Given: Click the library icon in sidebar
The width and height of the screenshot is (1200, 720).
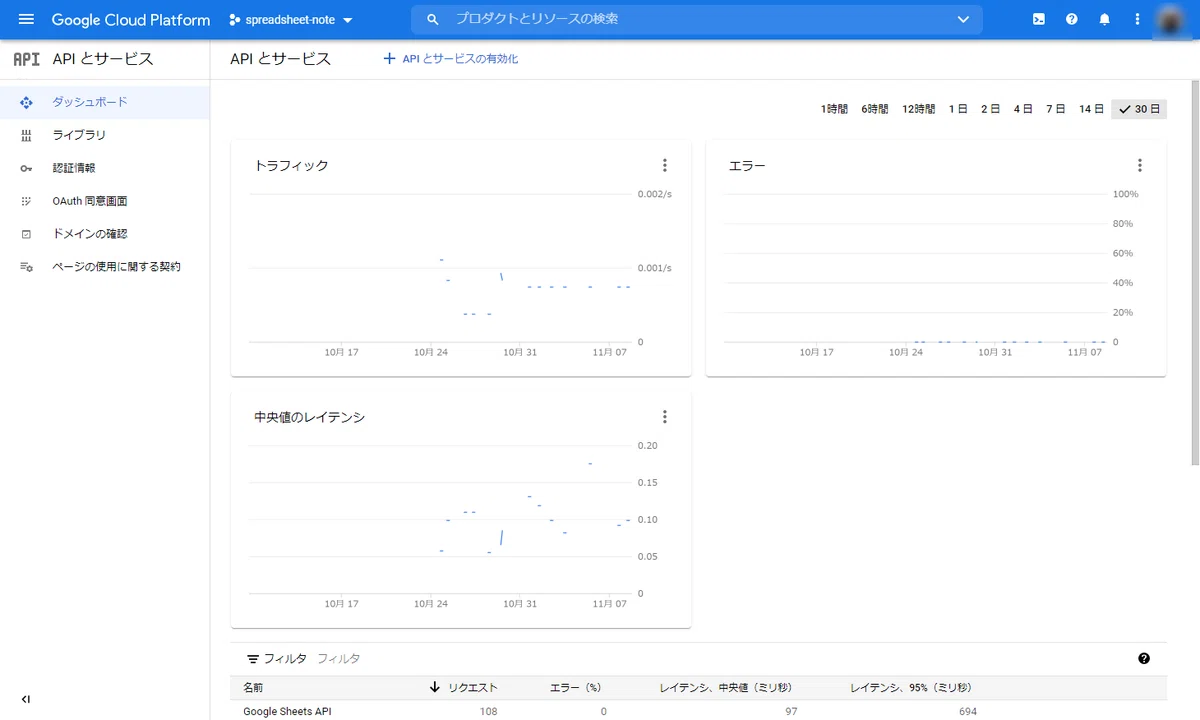Looking at the screenshot, I should (27, 135).
